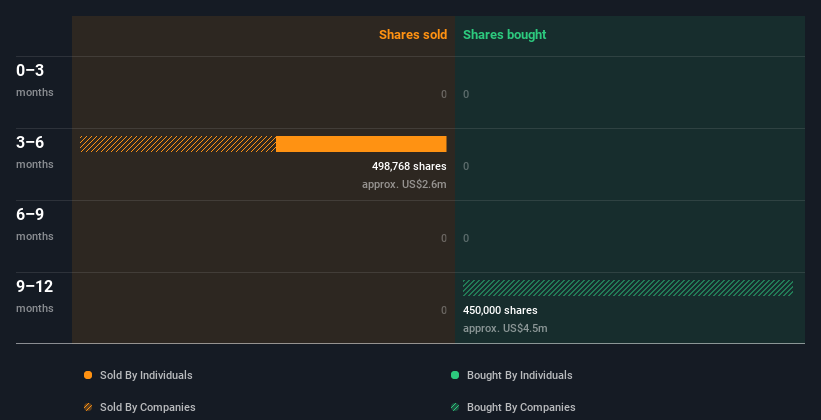This screenshot has height=420, width=821.
Task: Click the approx. US$2.6m text
Action: (x=404, y=185)
